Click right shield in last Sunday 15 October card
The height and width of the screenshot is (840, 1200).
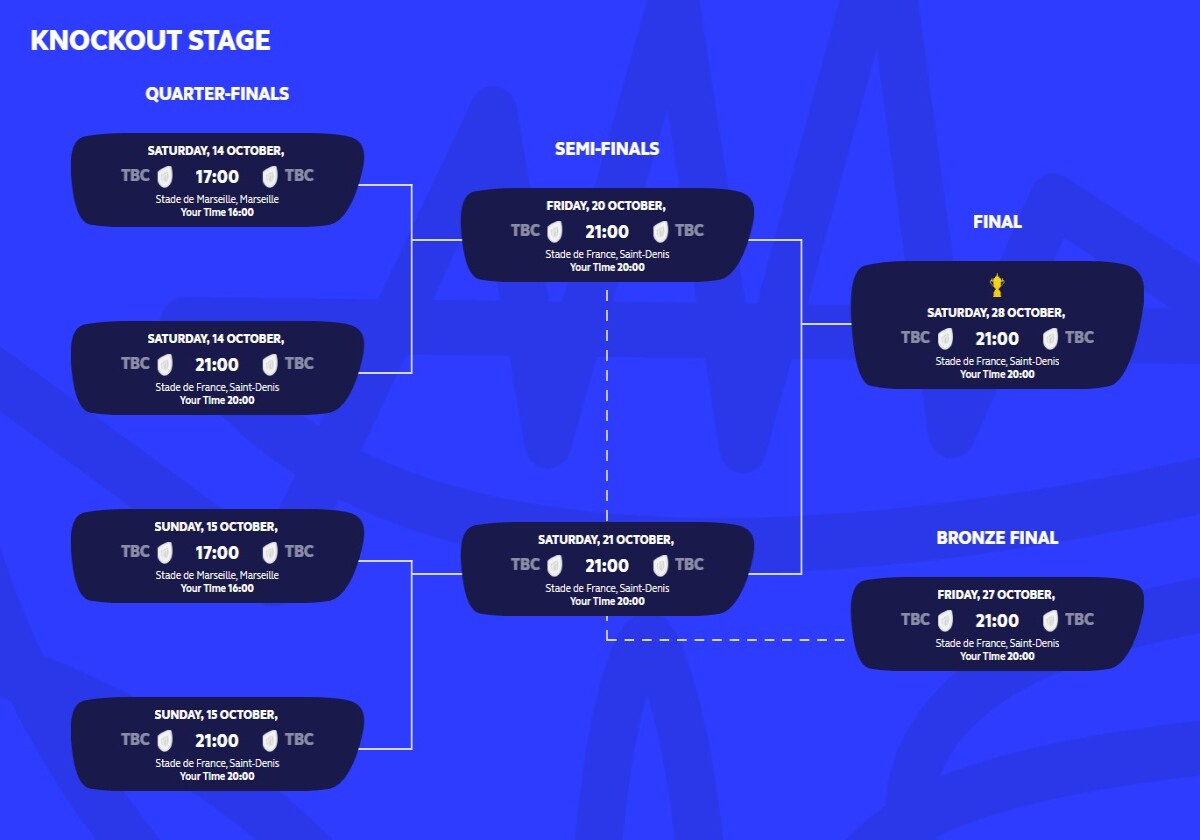pyautogui.click(x=270, y=741)
